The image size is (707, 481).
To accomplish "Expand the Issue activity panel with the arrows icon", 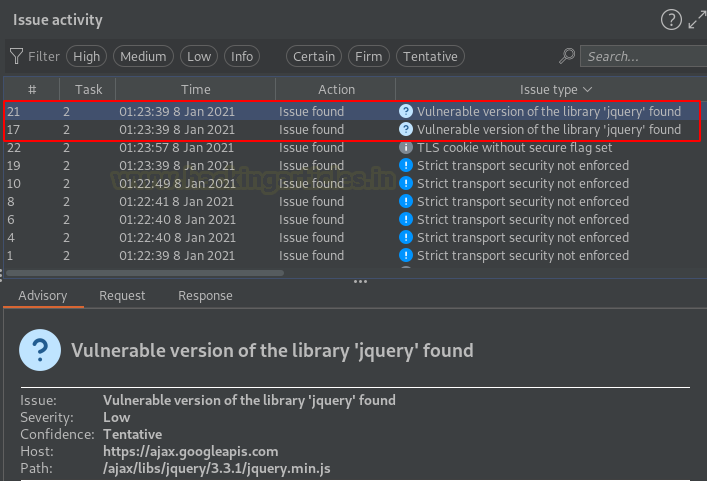I will tap(698, 20).
